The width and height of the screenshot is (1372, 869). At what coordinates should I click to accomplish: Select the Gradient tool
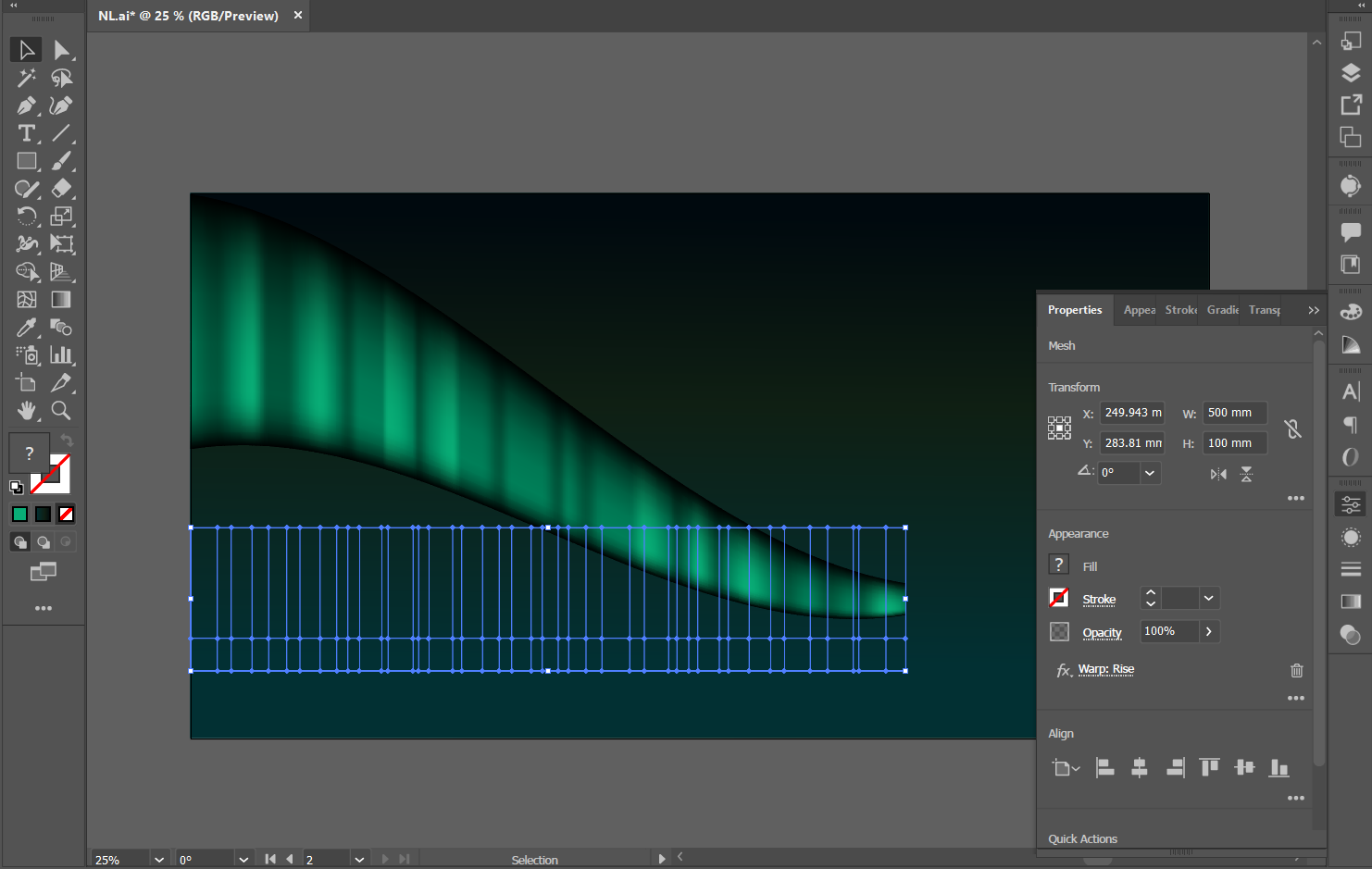(x=61, y=300)
